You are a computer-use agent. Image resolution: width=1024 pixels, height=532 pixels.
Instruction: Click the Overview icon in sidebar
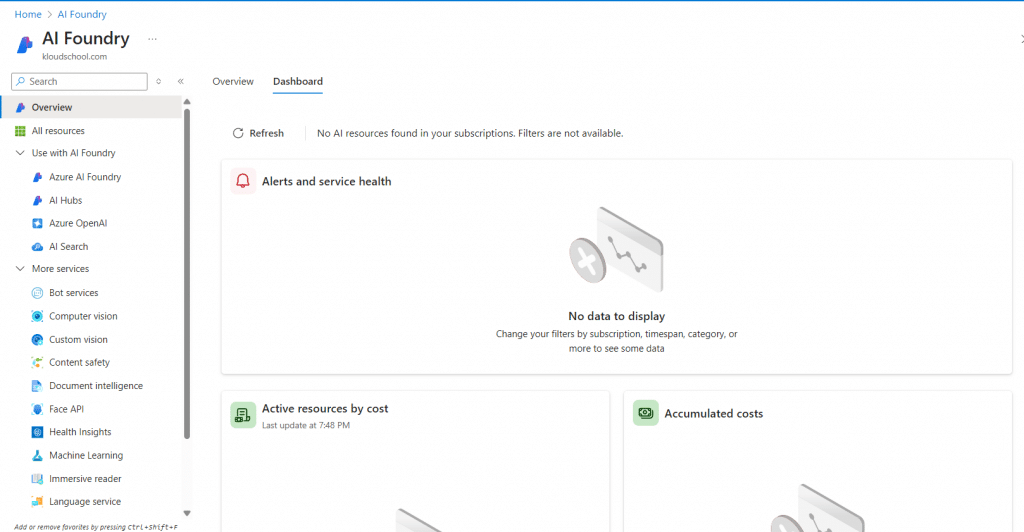click(20, 107)
